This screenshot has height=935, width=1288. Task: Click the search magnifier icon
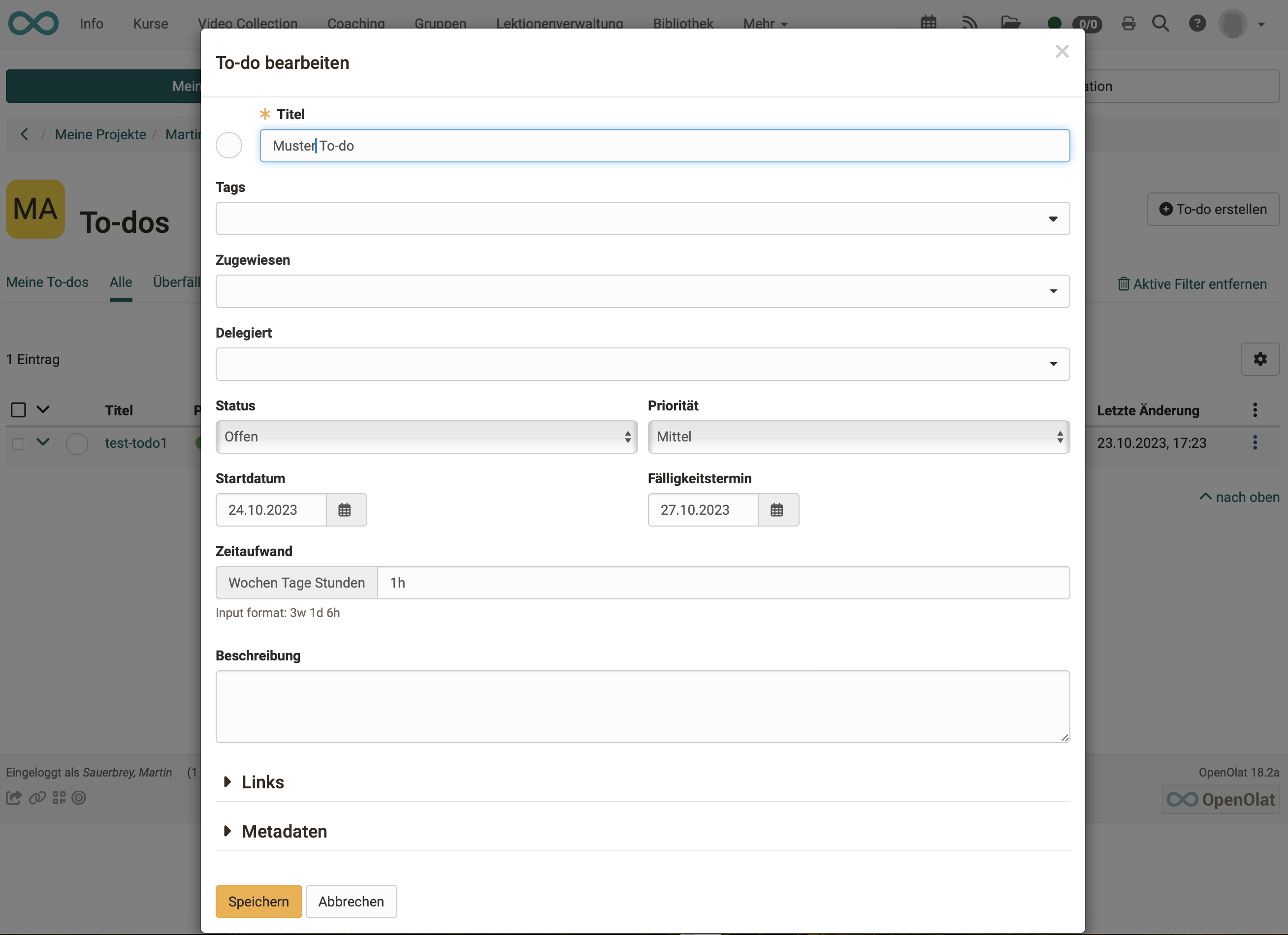click(1160, 24)
